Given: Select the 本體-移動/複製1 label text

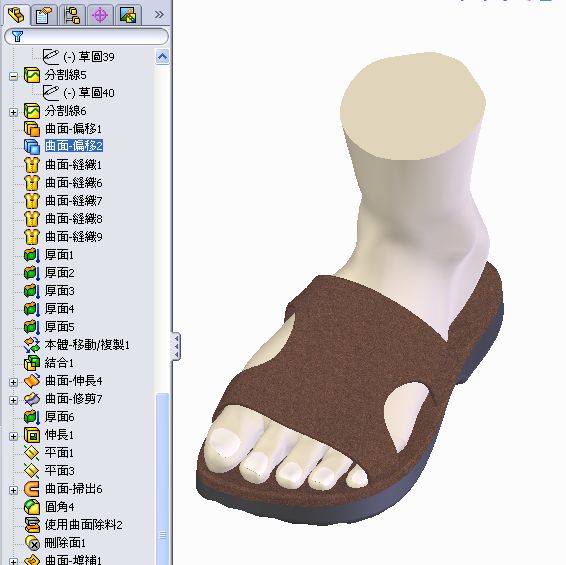Looking at the screenshot, I should 87,345.
